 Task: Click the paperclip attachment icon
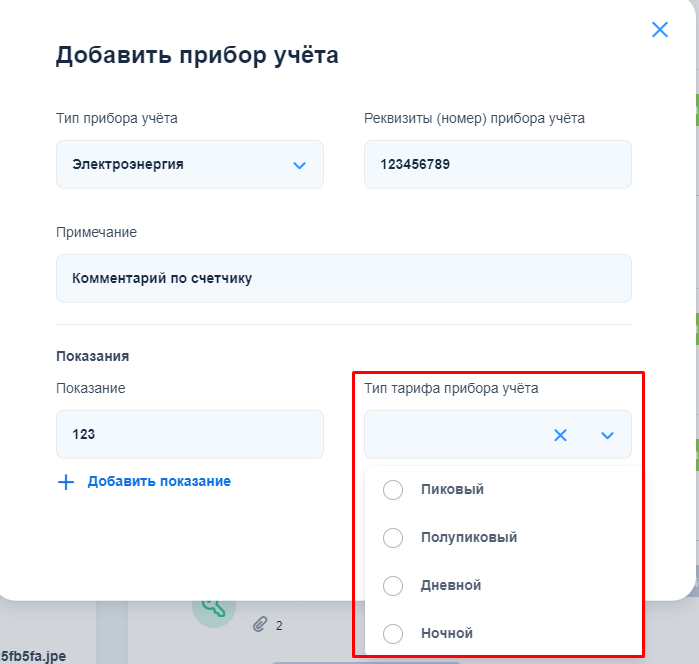260,625
